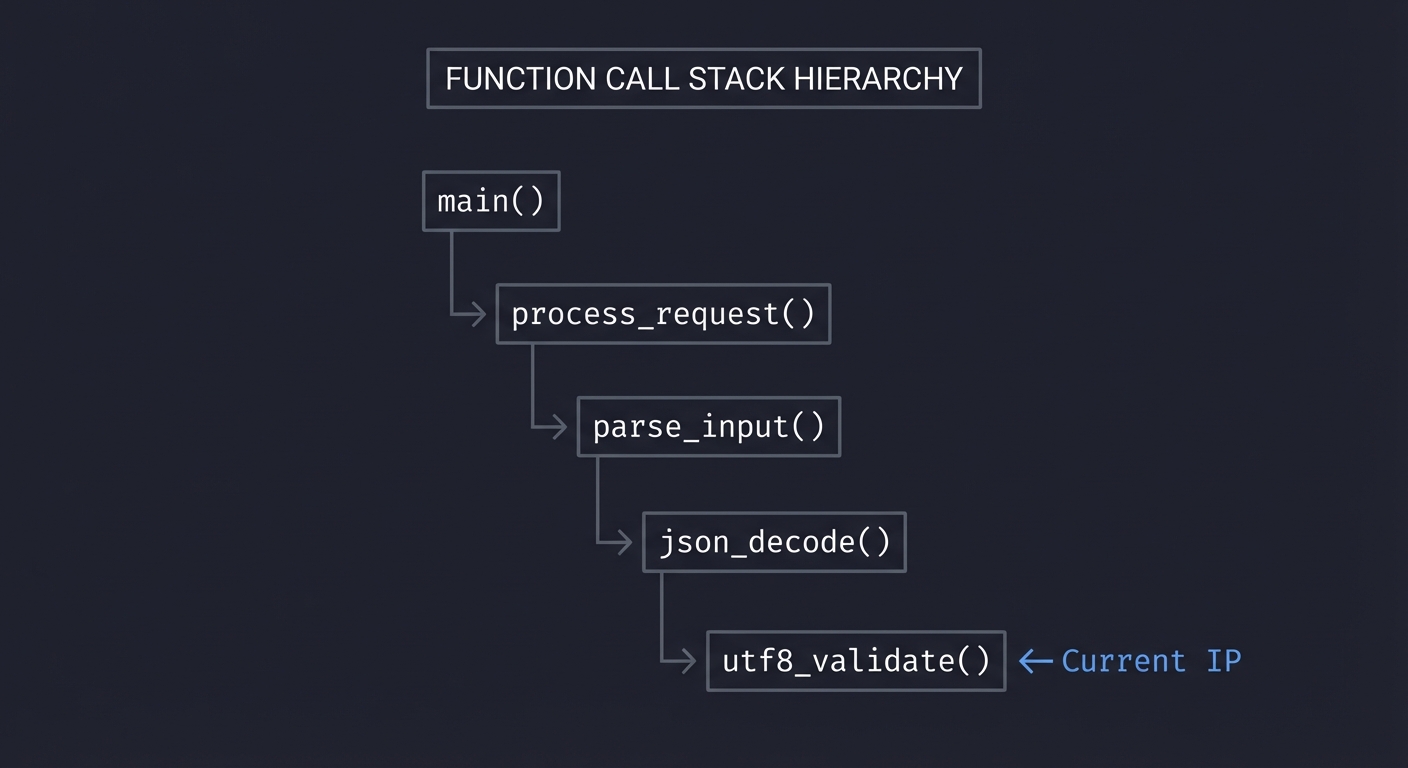Select the utf8_validate() stack frame
The width and height of the screenshot is (1408, 768).
coord(856,661)
